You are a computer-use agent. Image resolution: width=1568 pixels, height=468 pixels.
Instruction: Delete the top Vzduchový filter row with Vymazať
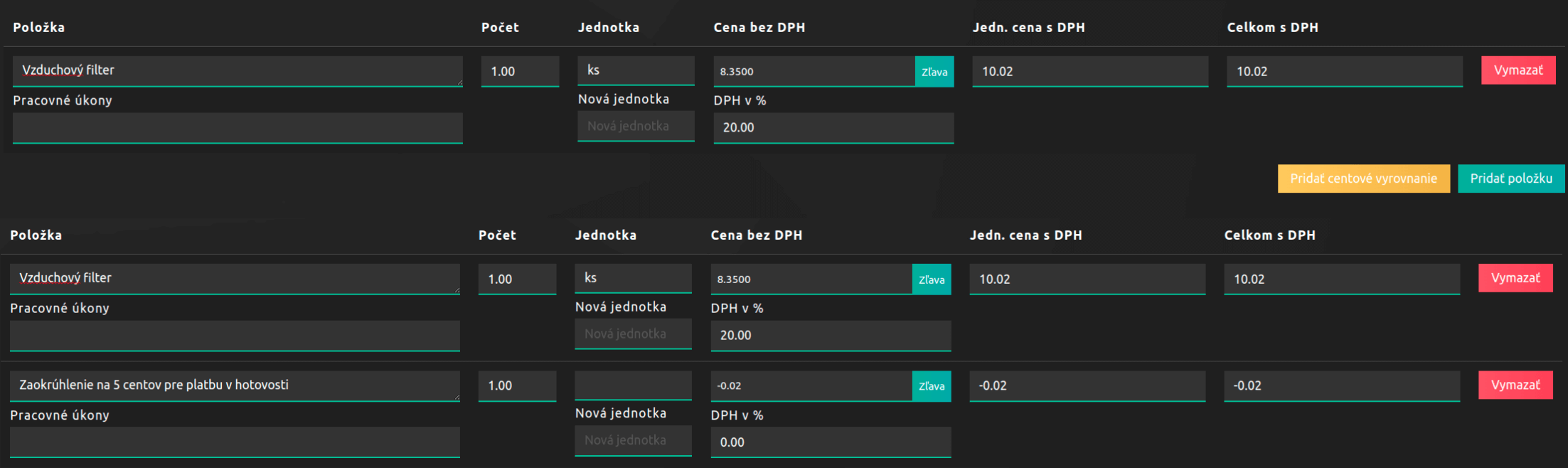click(x=1518, y=70)
